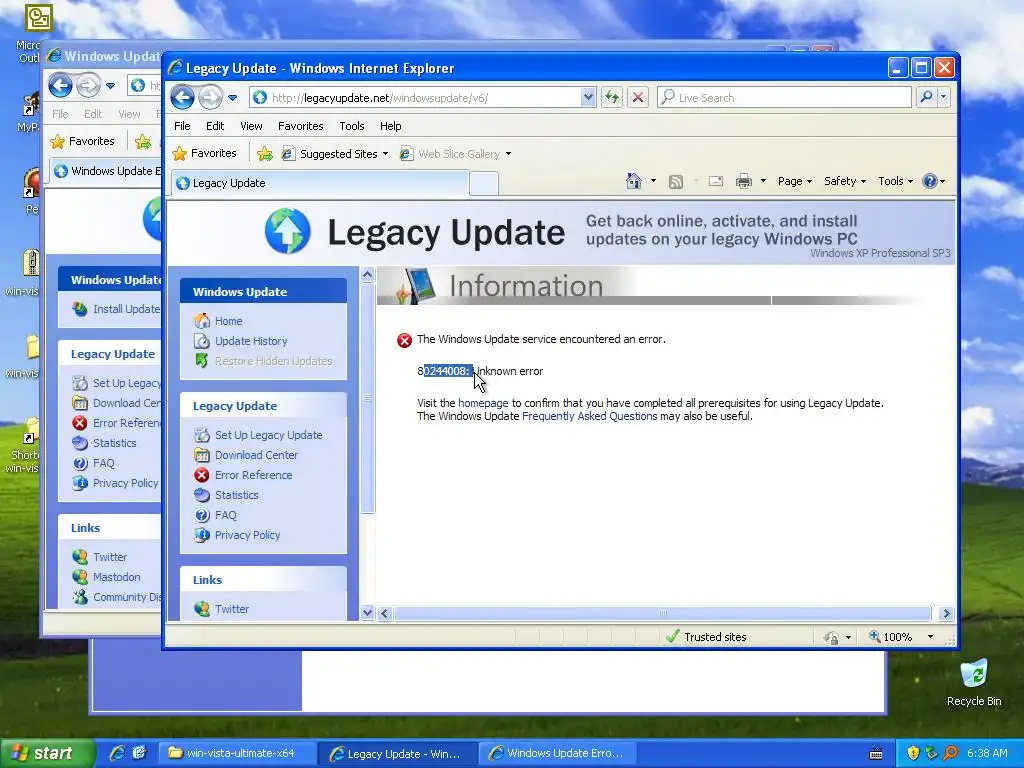This screenshot has height=768, width=1024.
Task: Open the Edit menu
Action: [215, 126]
